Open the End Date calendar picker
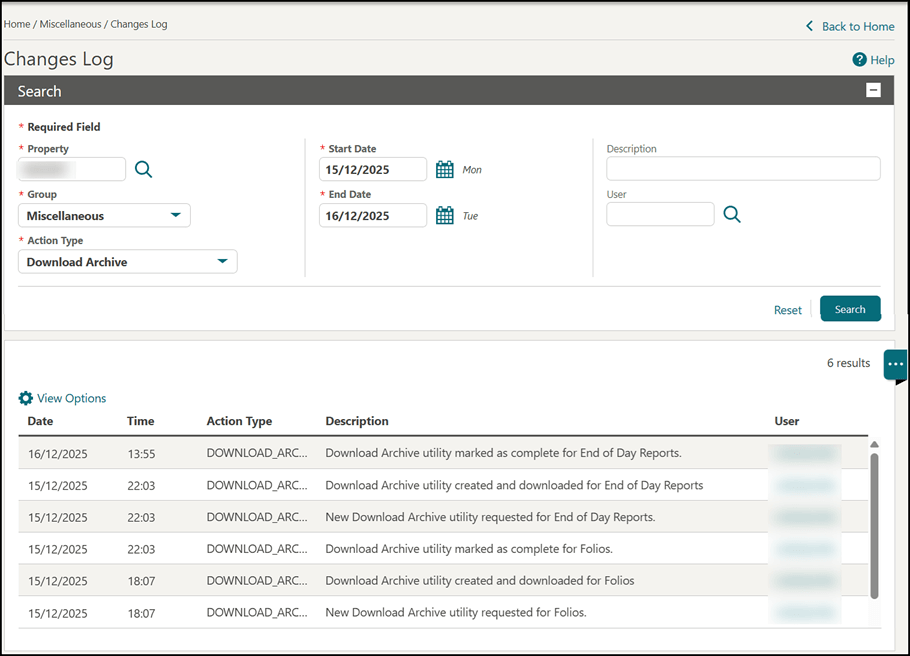The width and height of the screenshot is (910, 656). [444, 215]
